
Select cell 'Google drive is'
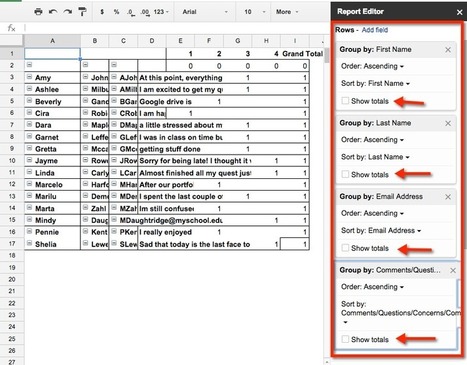[166, 101]
